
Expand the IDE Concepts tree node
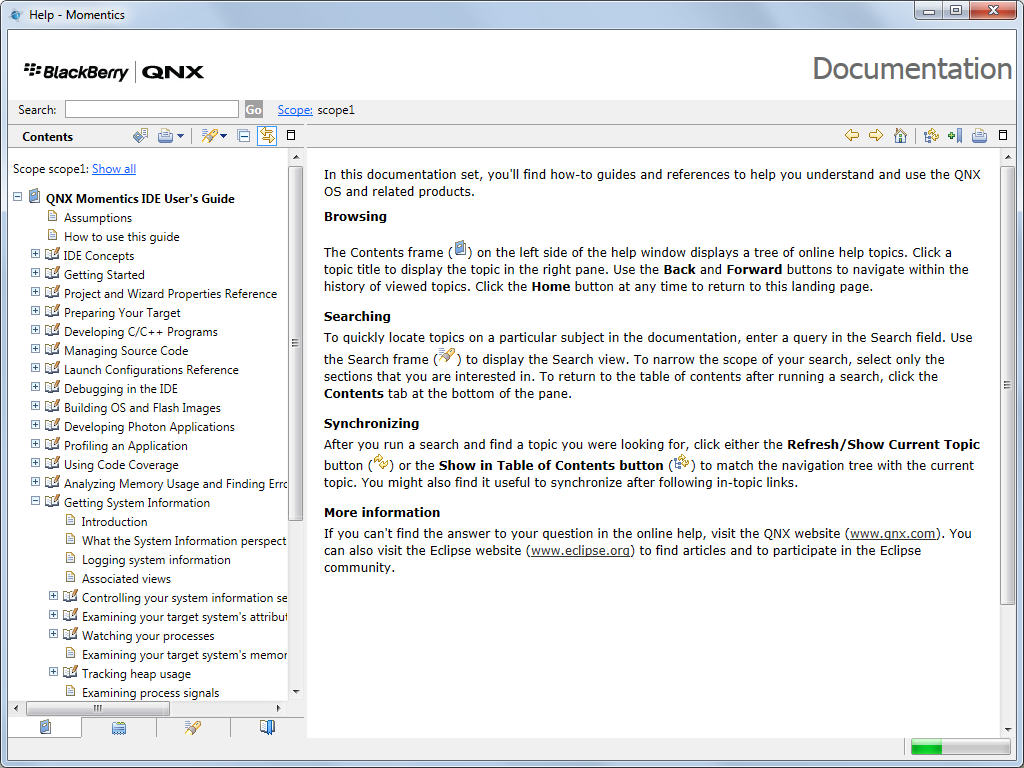pos(36,255)
